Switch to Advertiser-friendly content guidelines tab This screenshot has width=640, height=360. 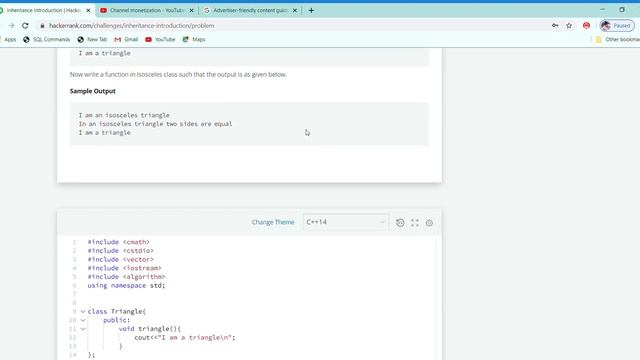[251, 11]
